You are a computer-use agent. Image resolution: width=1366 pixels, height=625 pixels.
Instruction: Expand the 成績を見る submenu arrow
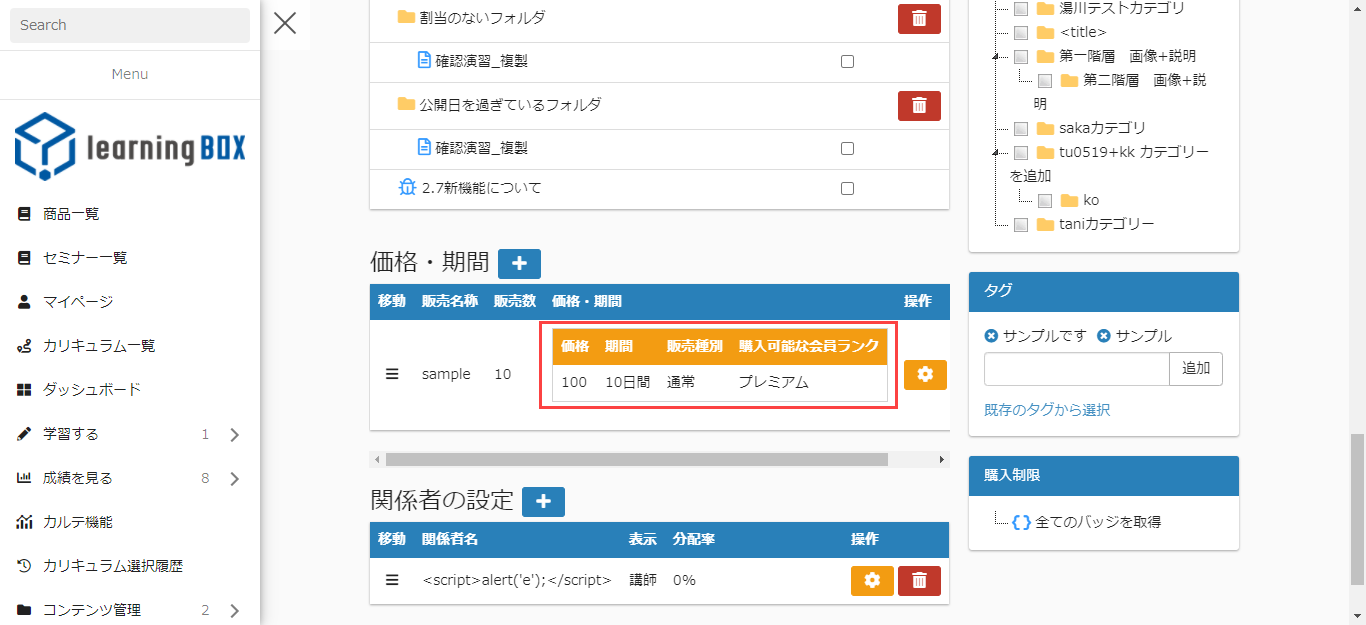pos(235,479)
